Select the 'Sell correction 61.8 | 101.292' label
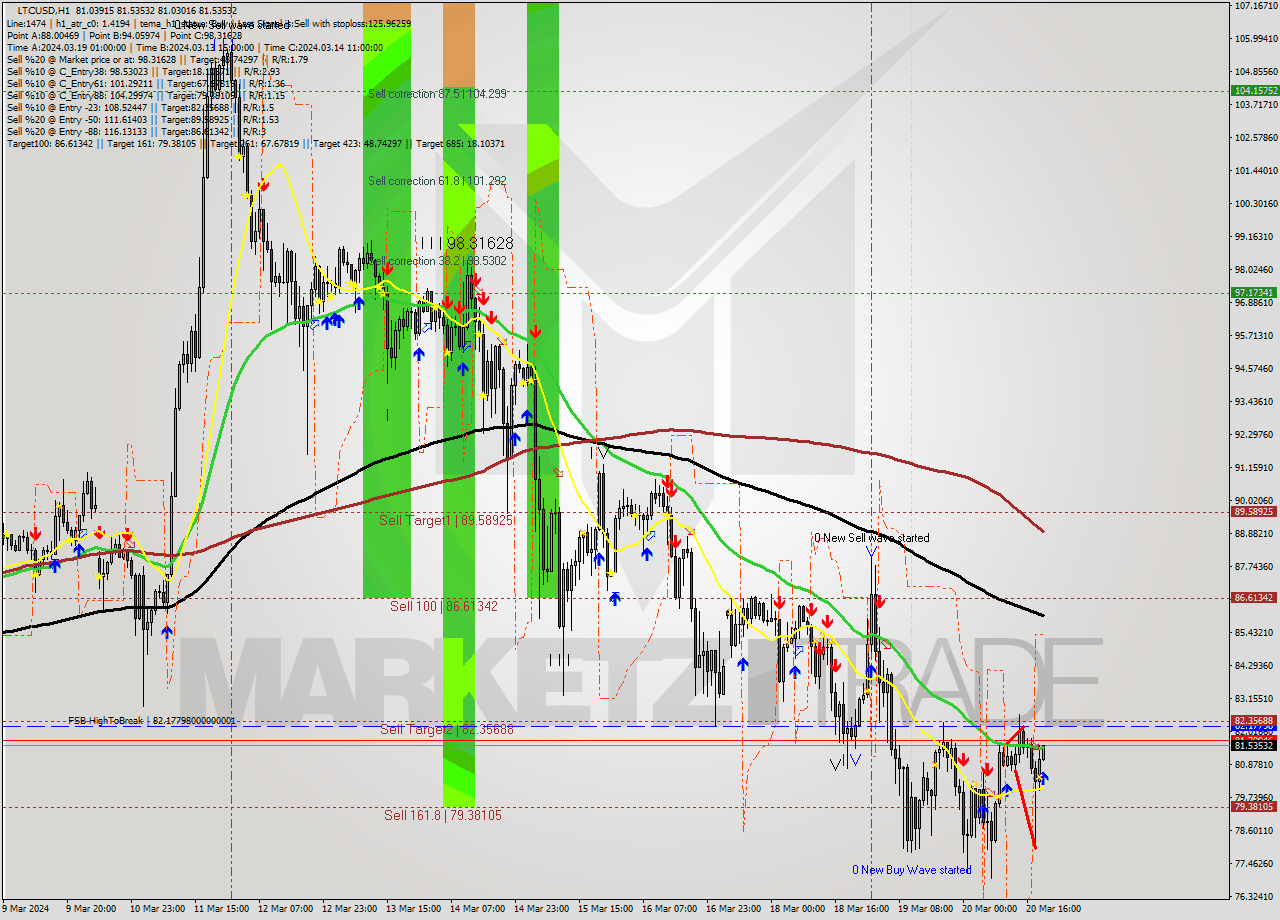The width and height of the screenshot is (1280, 920). coord(437,181)
